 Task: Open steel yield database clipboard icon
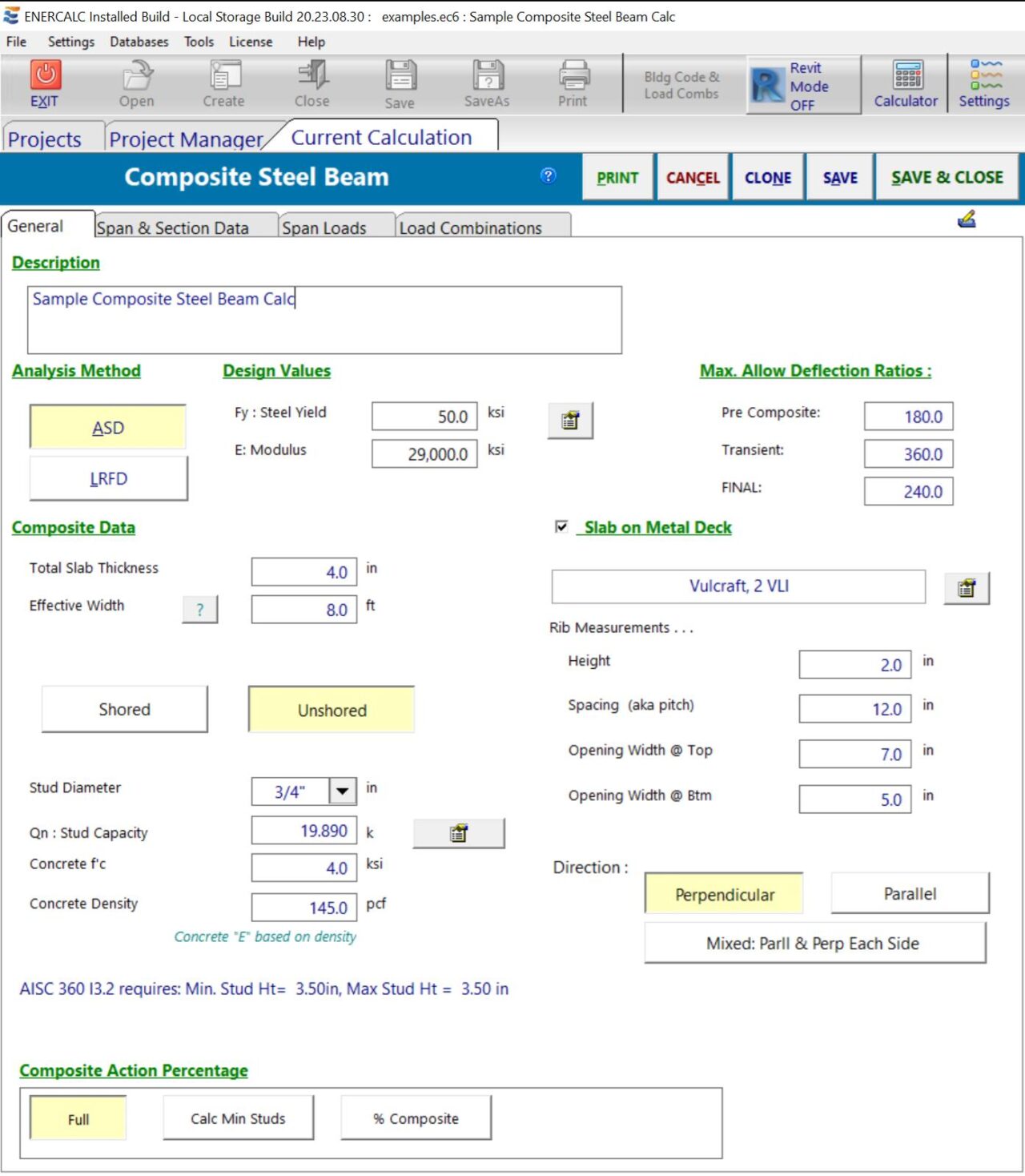click(570, 421)
